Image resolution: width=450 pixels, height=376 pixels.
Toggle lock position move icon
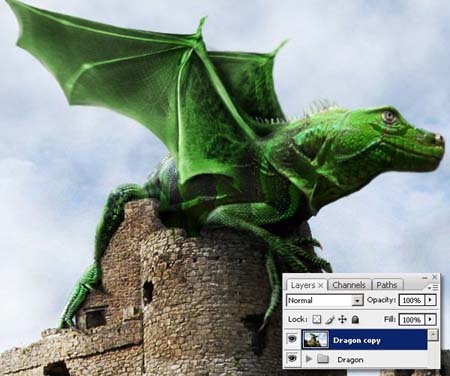coord(342,319)
